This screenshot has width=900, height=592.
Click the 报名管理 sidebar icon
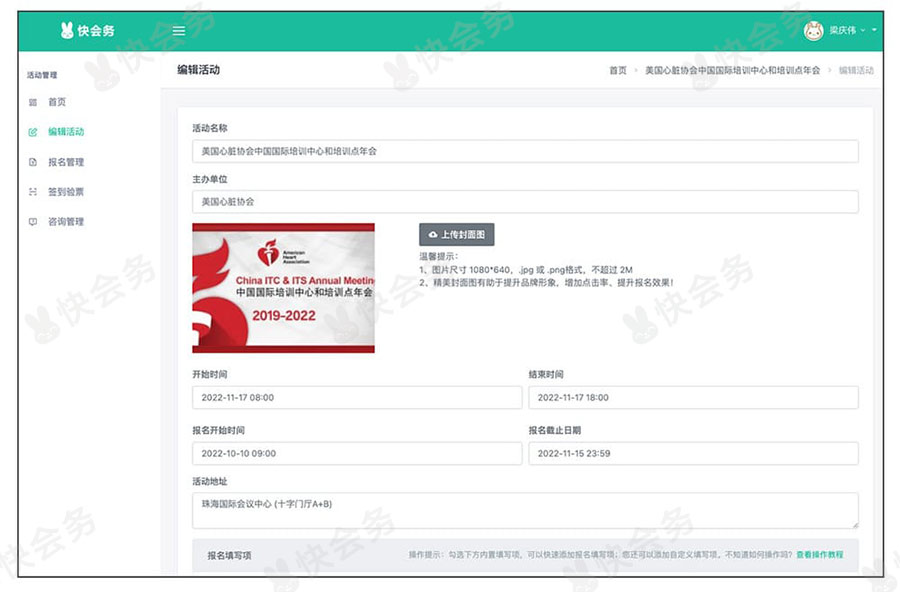33,162
